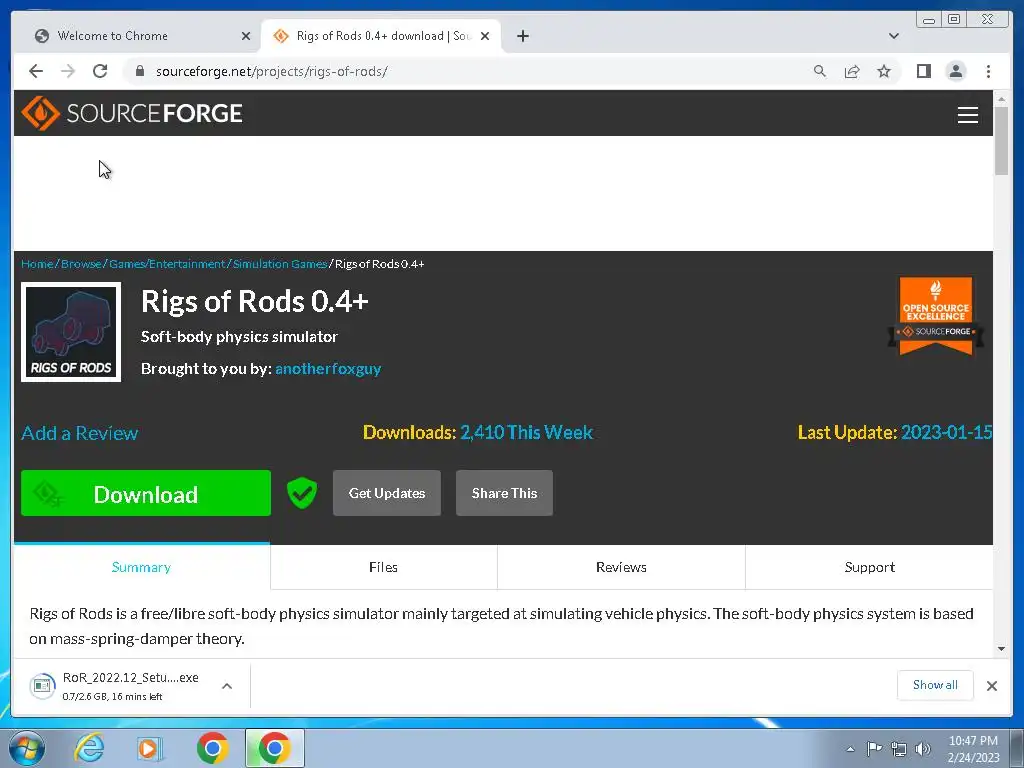Click the 2023-01-15 last update date

coord(946,432)
